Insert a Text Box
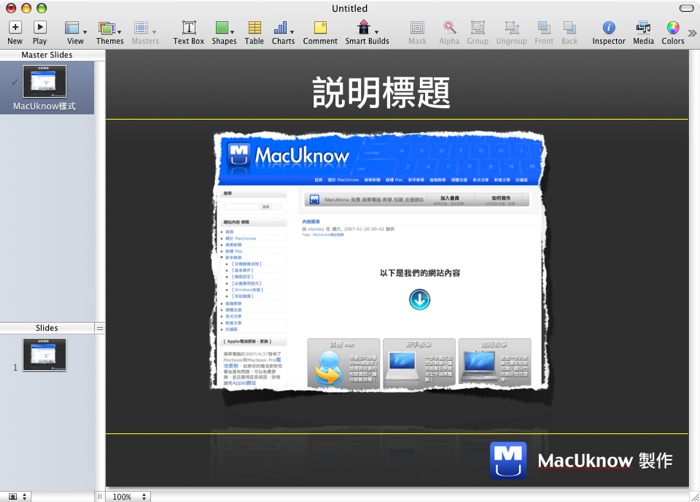Viewport: 700px width, 502px height. pos(188,33)
